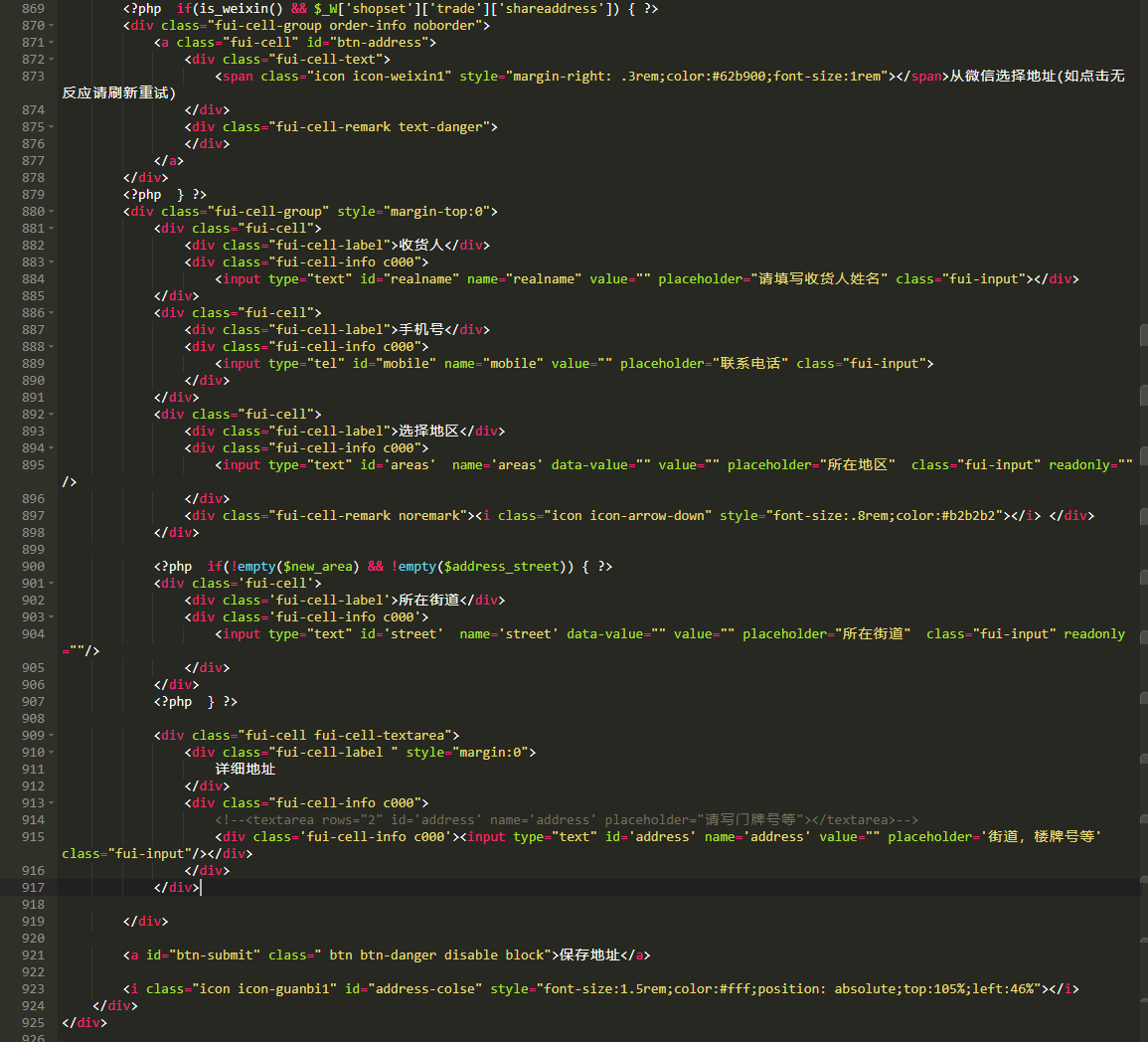The width and height of the screenshot is (1148, 1042).
Task: Collapse the fold arrow at line 892
Action: [52, 415]
